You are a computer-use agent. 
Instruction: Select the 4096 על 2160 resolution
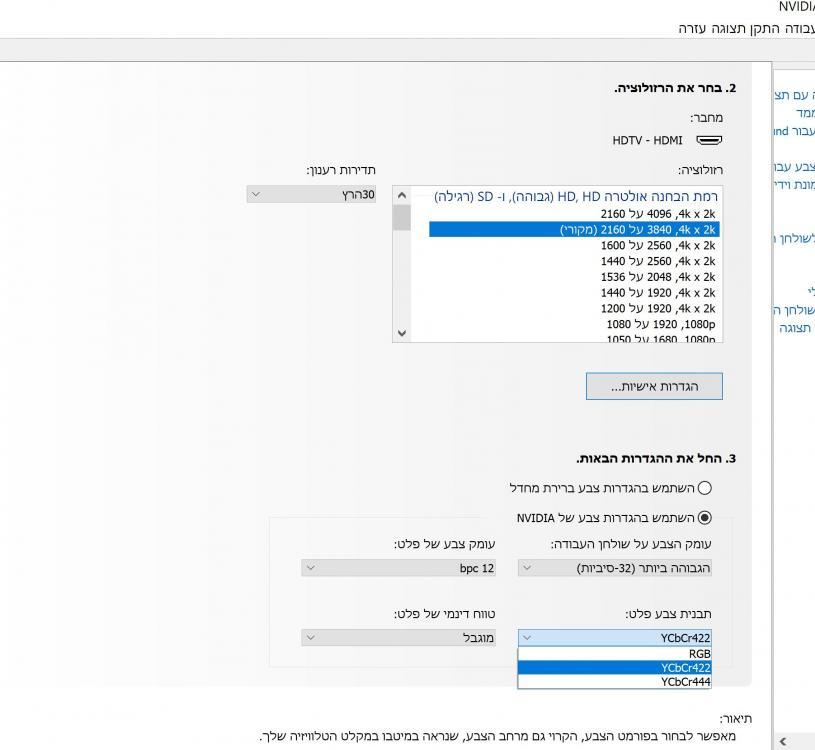pos(574,214)
